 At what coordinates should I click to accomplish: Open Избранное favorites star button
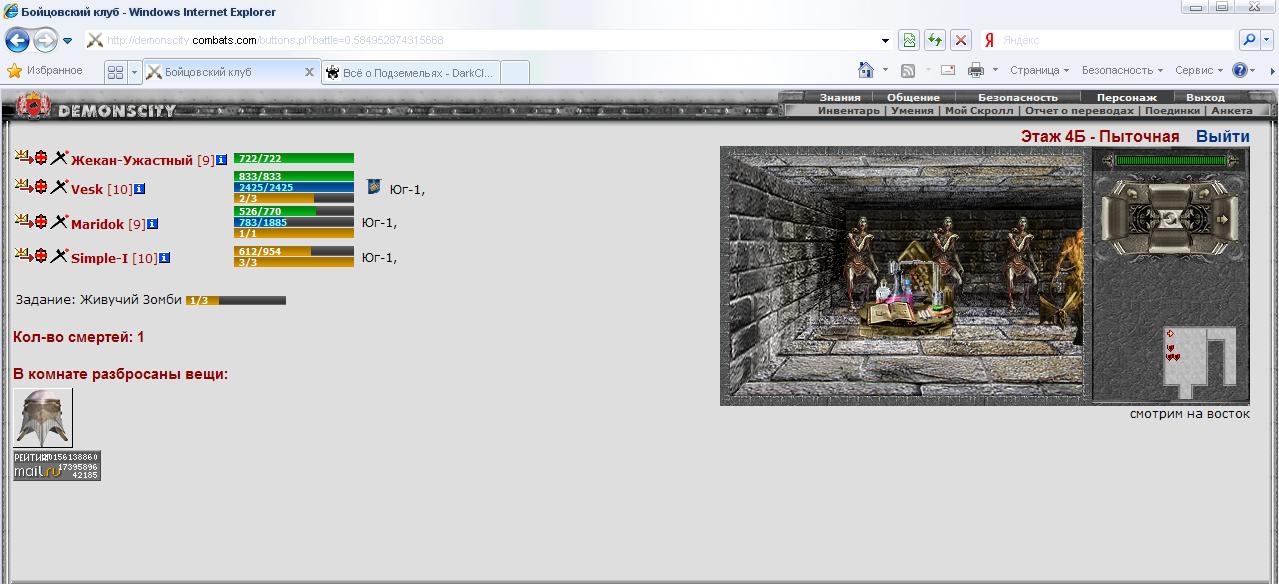(45, 71)
